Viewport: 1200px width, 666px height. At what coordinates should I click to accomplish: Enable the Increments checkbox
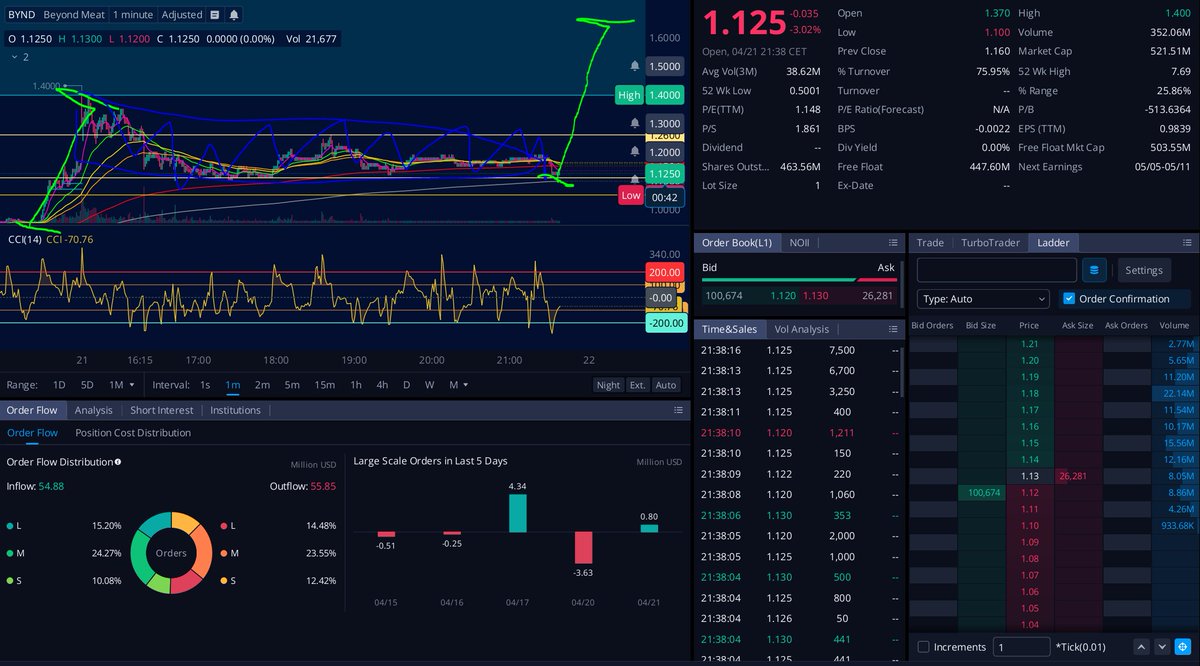coord(924,647)
